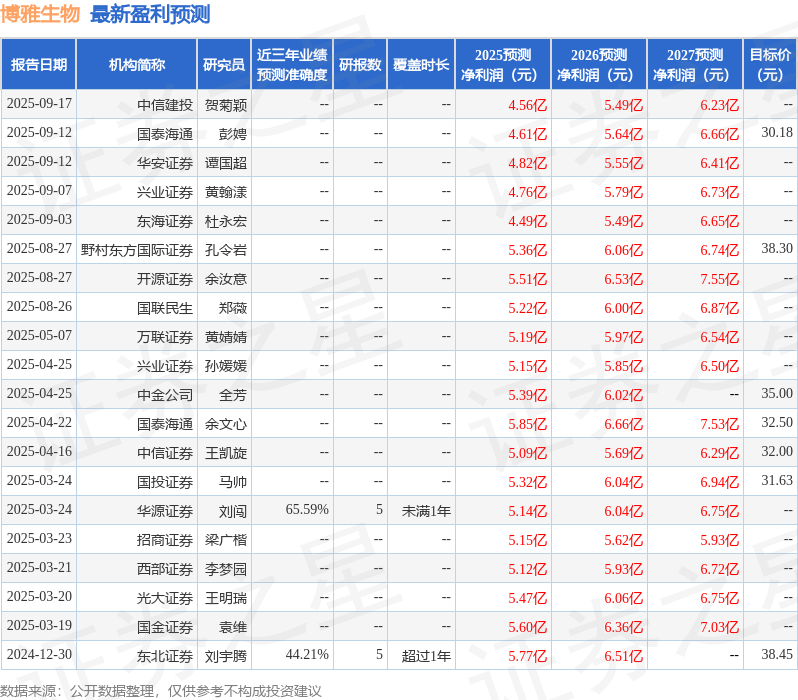This screenshot has height=700, width=798.
Task: Select the date 2025-09-07 cell
Action: pos(39,191)
